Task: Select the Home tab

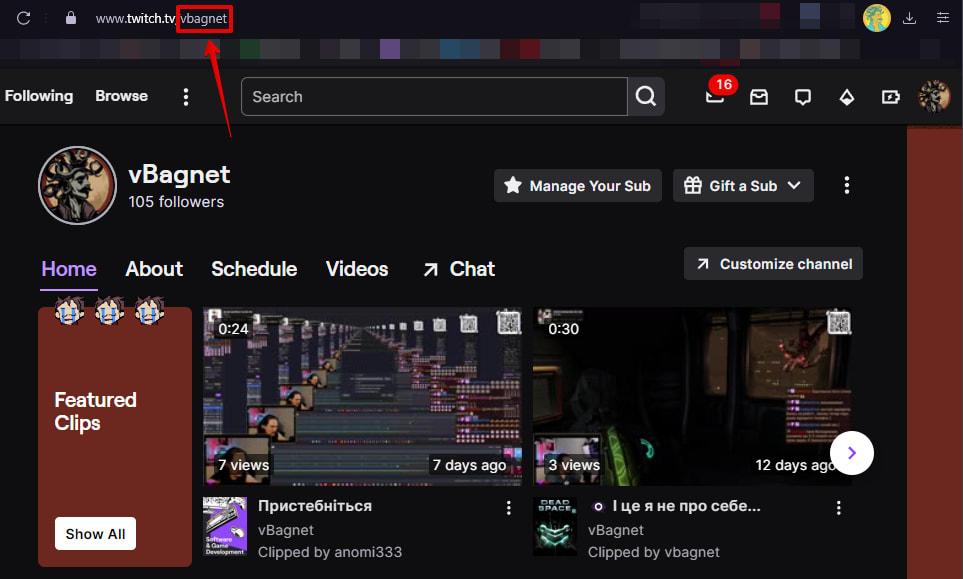Action: coord(69,269)
